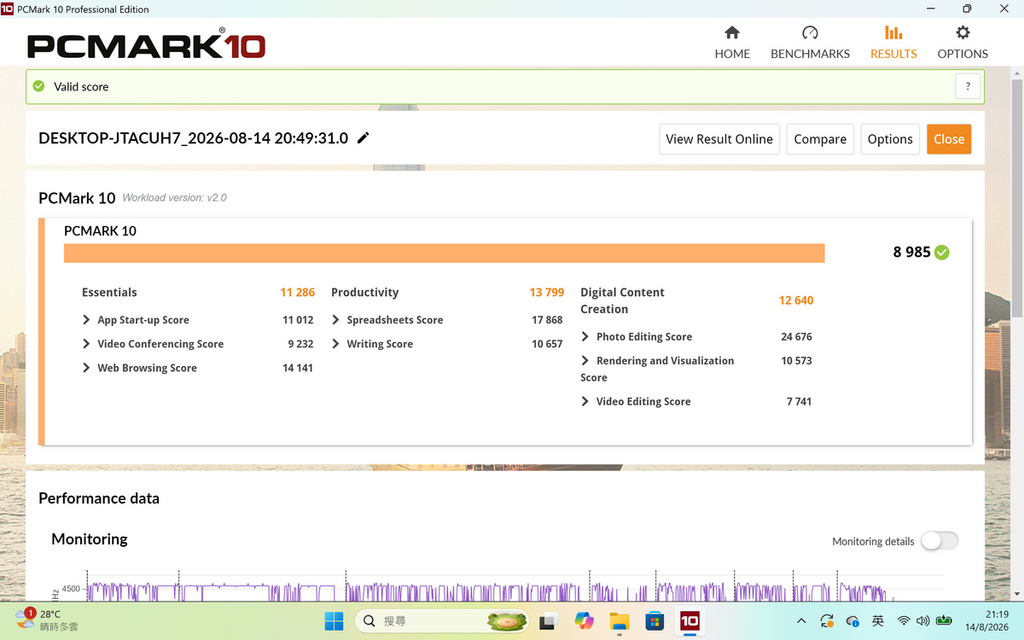This screenshot has width=1024, height=640.
Task: Click the valid score help question mark
Action: coord(968,86)
